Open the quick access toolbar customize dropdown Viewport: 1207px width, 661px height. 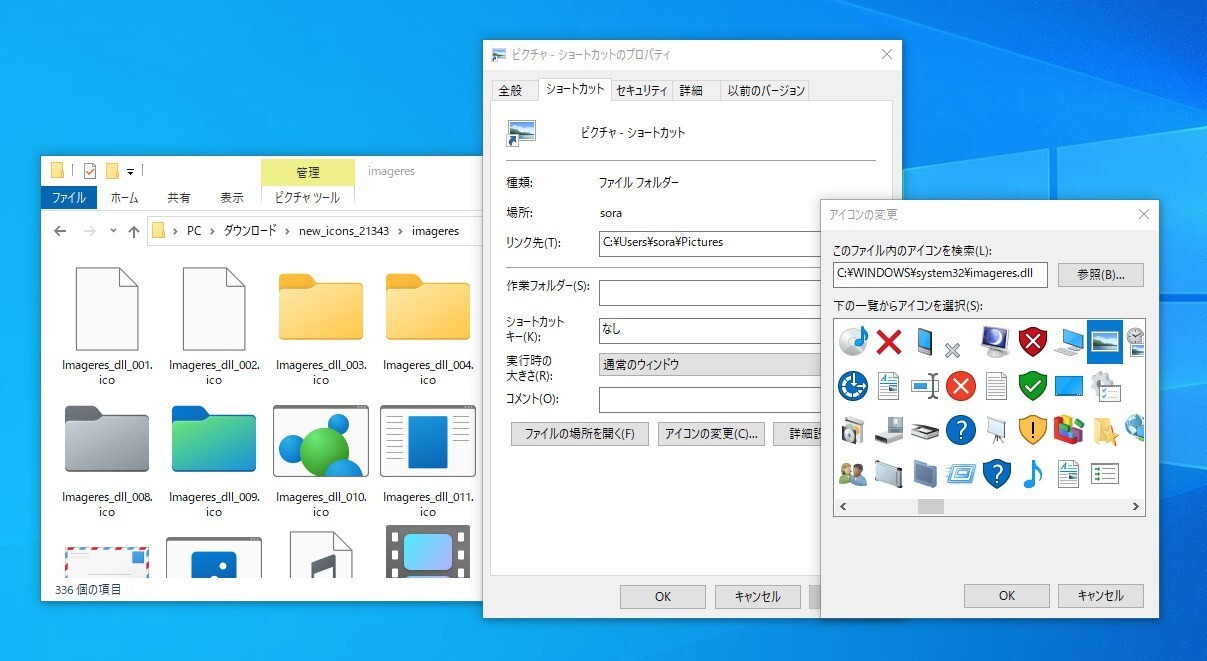(130, 171)
